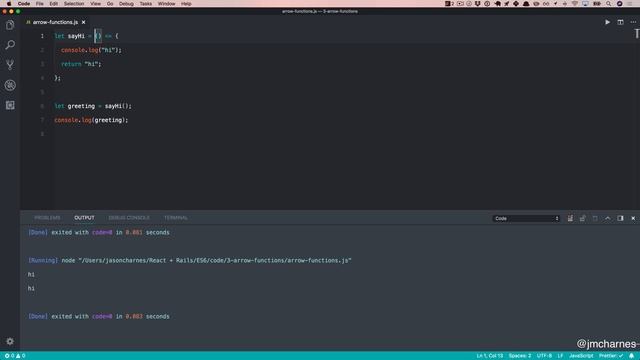Open the Selection menu

tap(74, 4)
